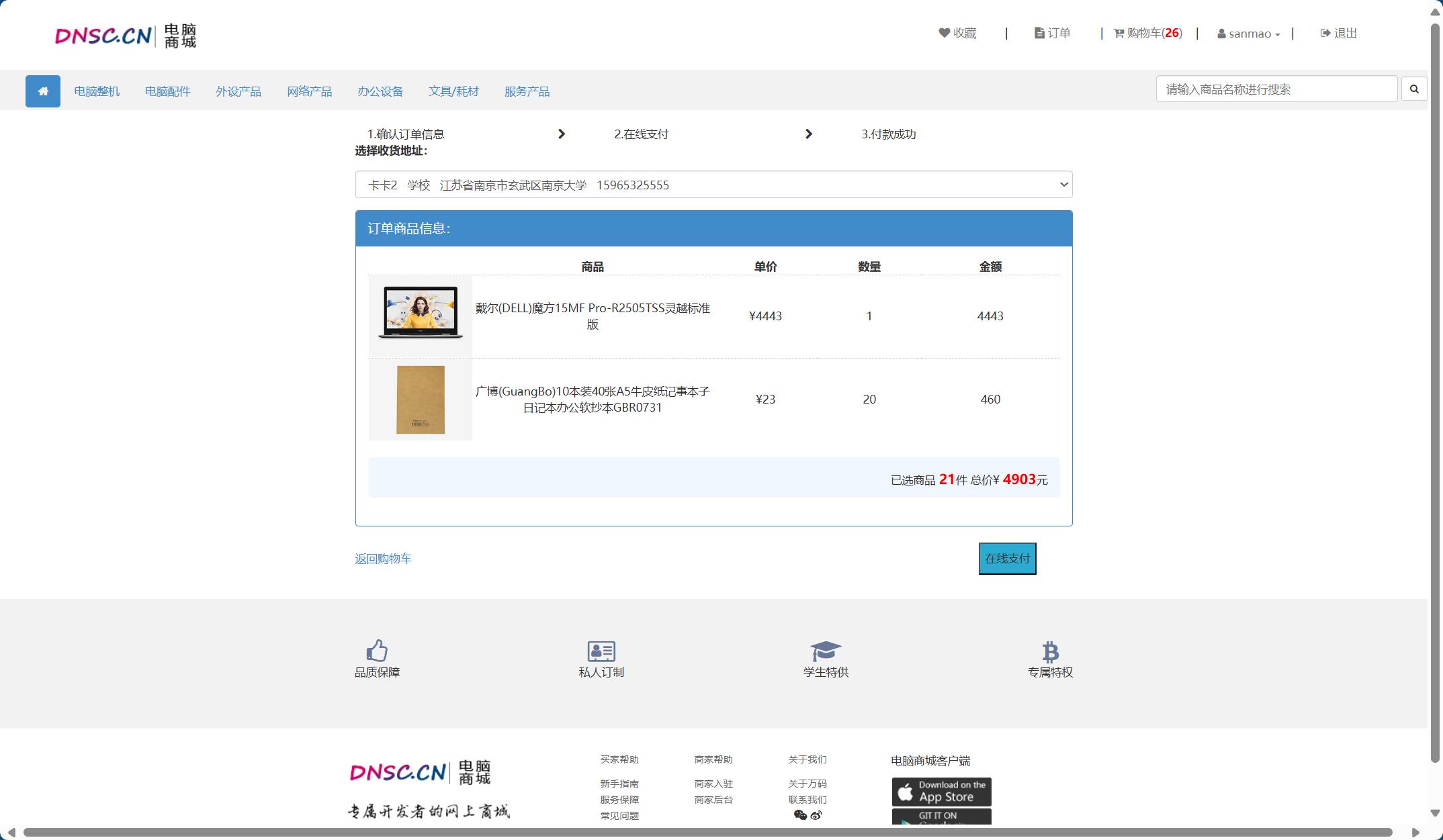Click the WeChat icon in footer
Screen dimensions: 1443x840
[800, 815]
